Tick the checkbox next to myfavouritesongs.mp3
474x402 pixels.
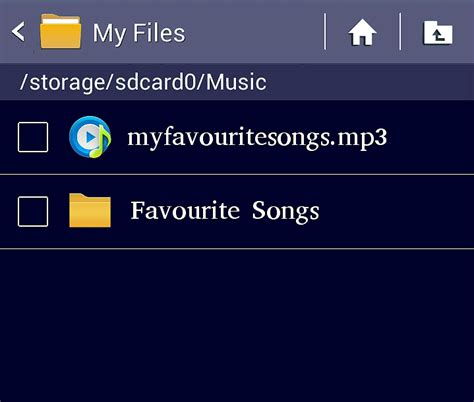33,137
